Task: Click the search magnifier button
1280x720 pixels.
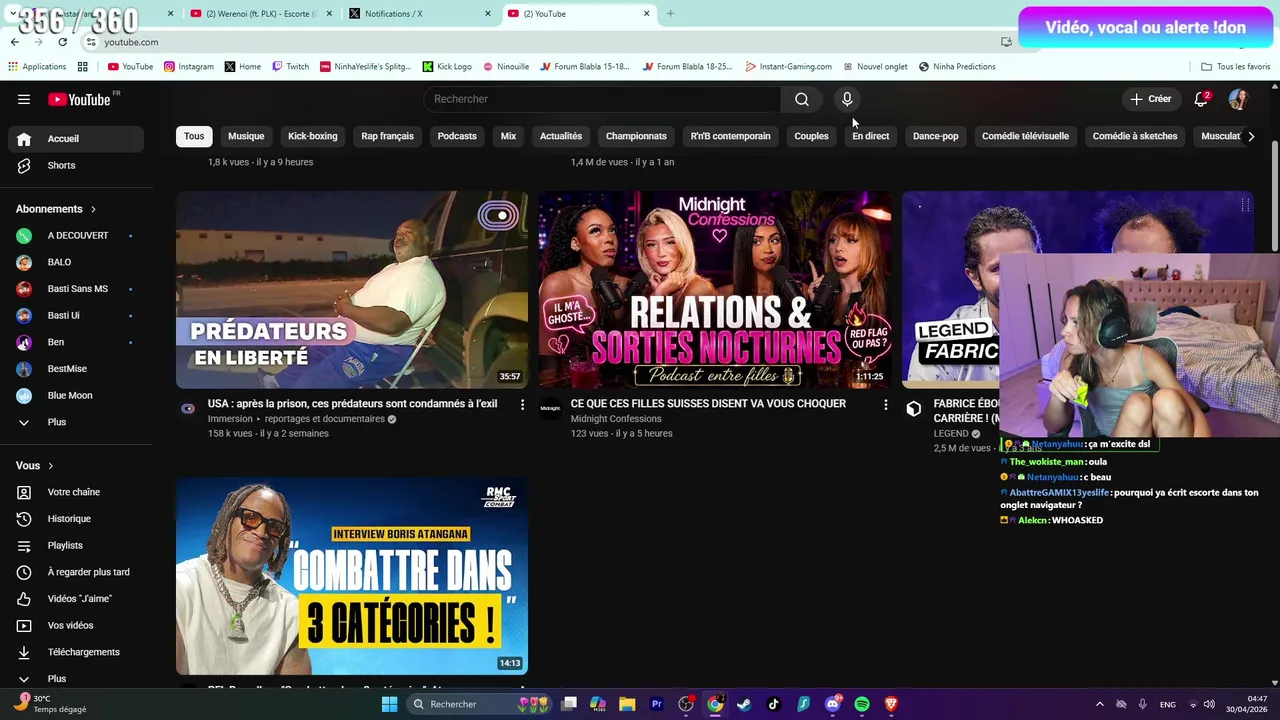Action: (x=802, y=99)
